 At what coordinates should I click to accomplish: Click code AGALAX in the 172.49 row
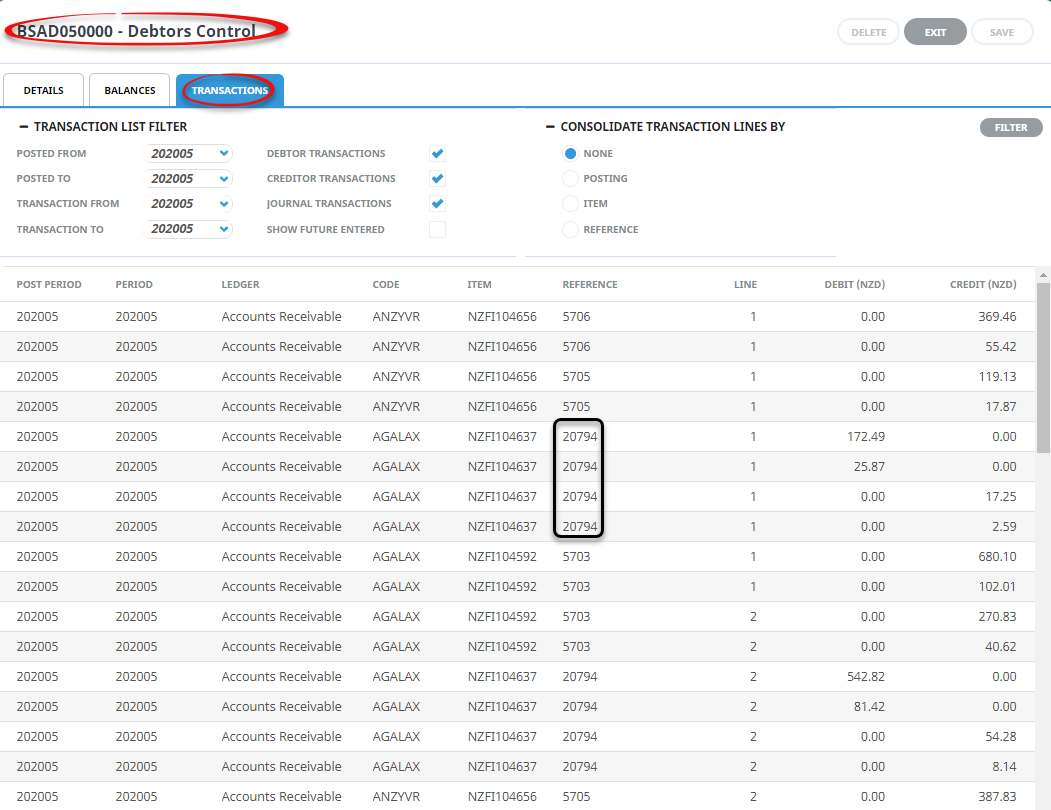click(396, 437)
